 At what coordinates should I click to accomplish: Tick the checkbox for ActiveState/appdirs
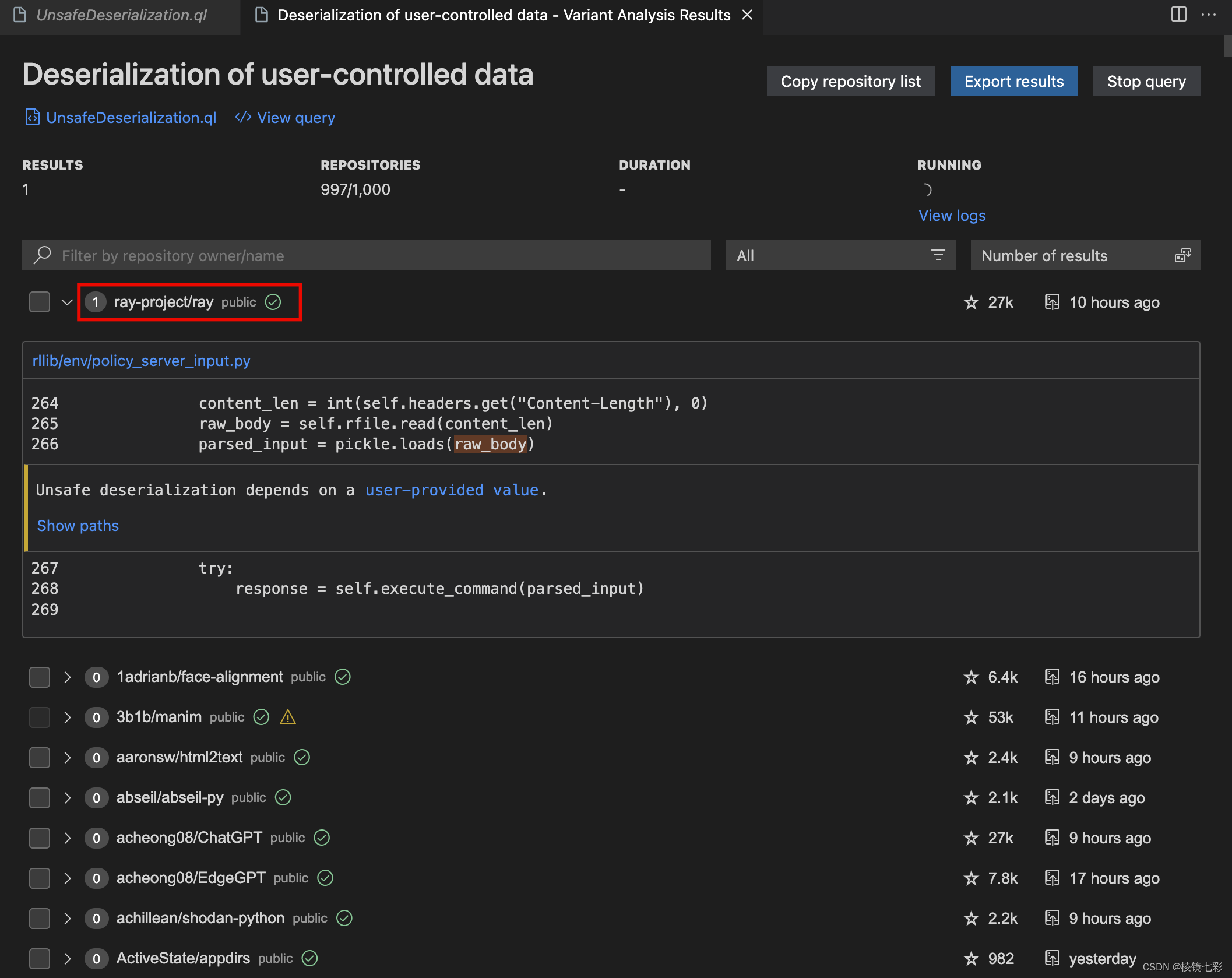click(40, 958)
